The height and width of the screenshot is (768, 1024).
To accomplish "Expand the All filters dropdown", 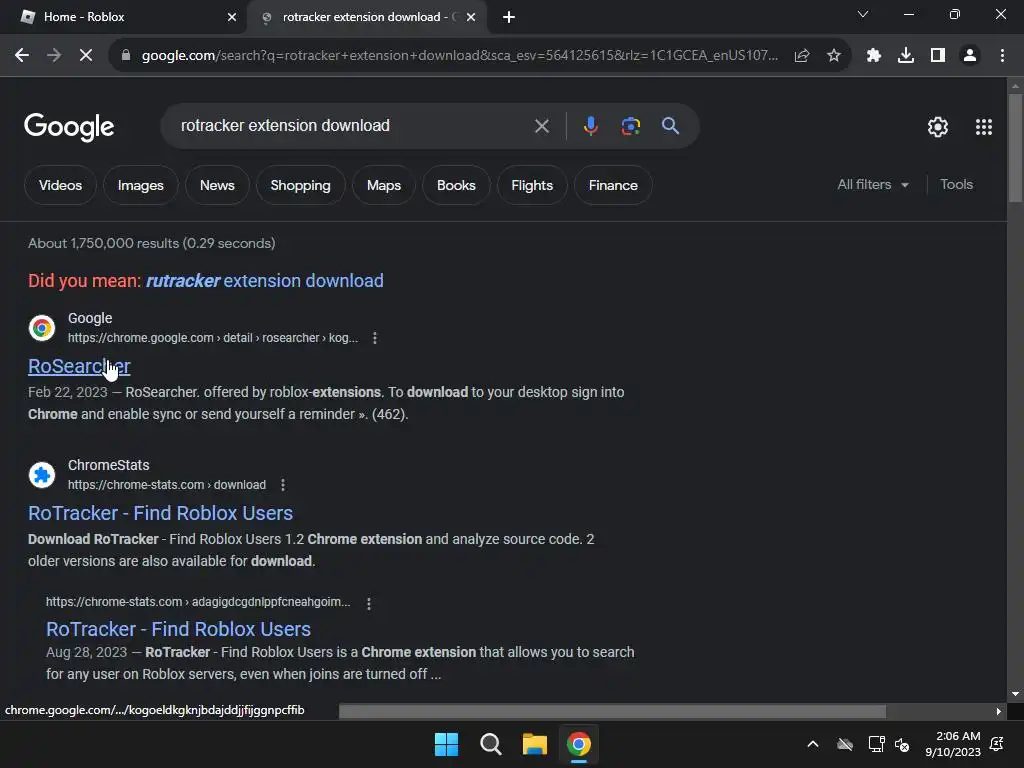I will (872, 185).
